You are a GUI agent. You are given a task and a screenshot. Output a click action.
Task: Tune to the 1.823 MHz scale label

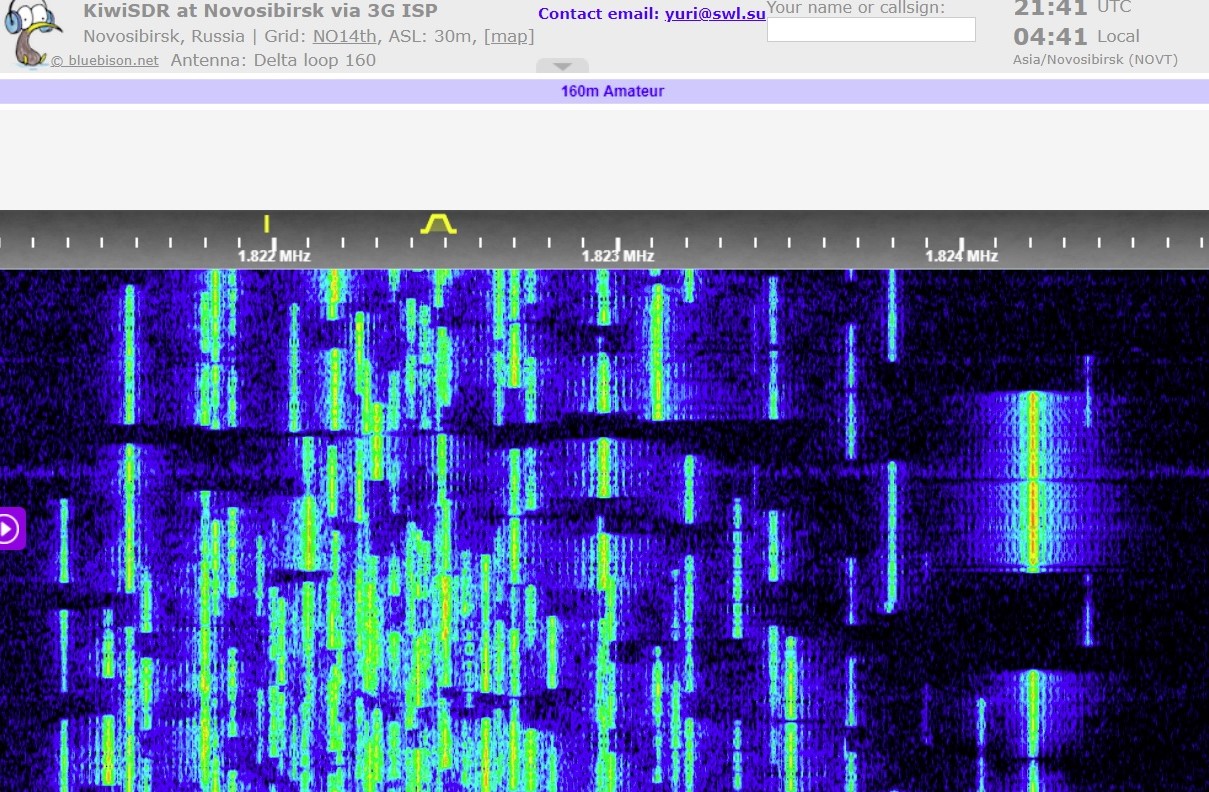point(618,256)
